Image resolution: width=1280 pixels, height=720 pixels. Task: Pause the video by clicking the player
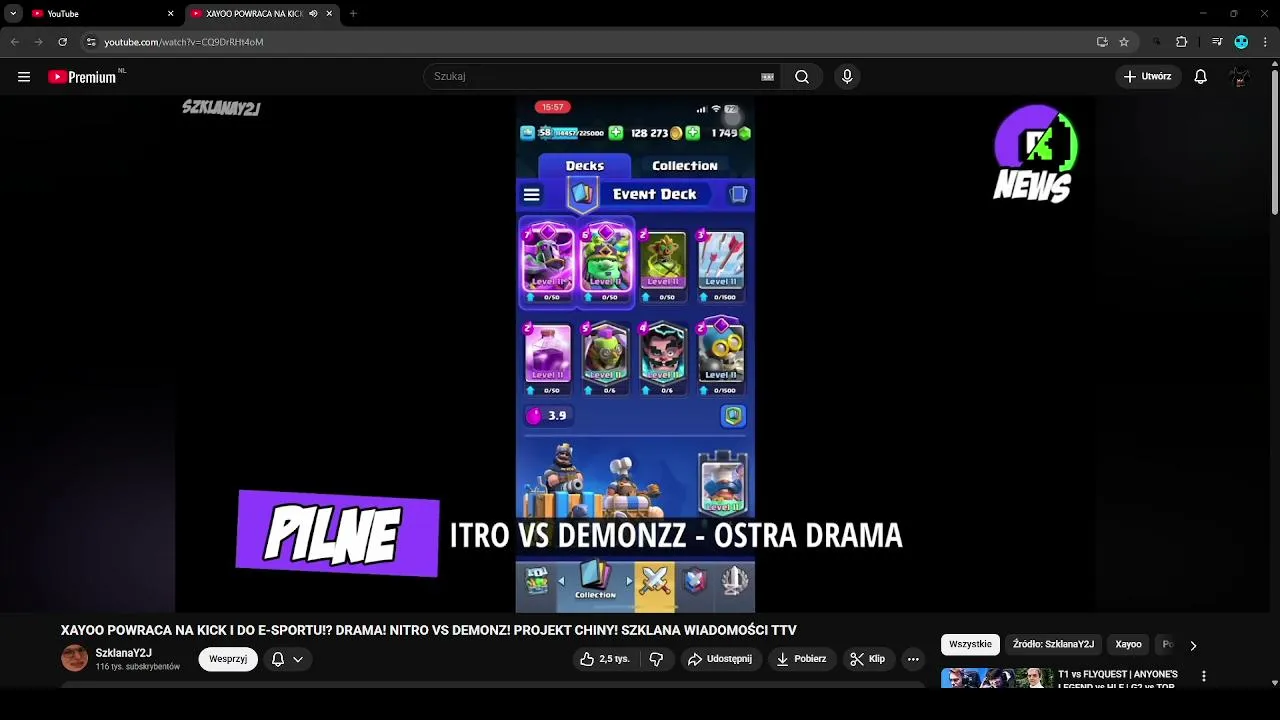635,355
